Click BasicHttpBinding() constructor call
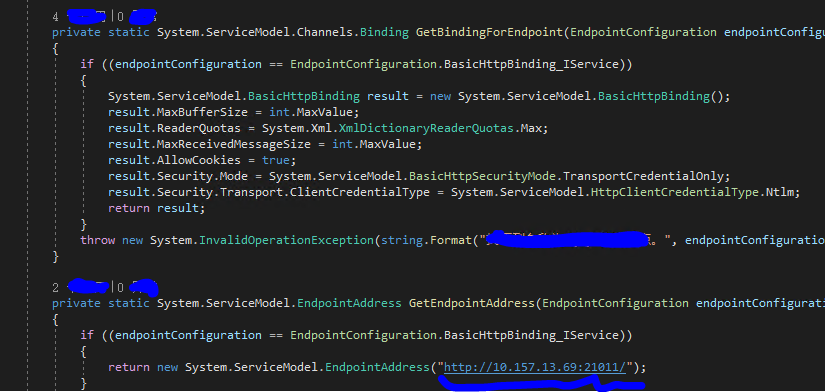Viewport: 825px width, 392px height. [x=661, y=96]
